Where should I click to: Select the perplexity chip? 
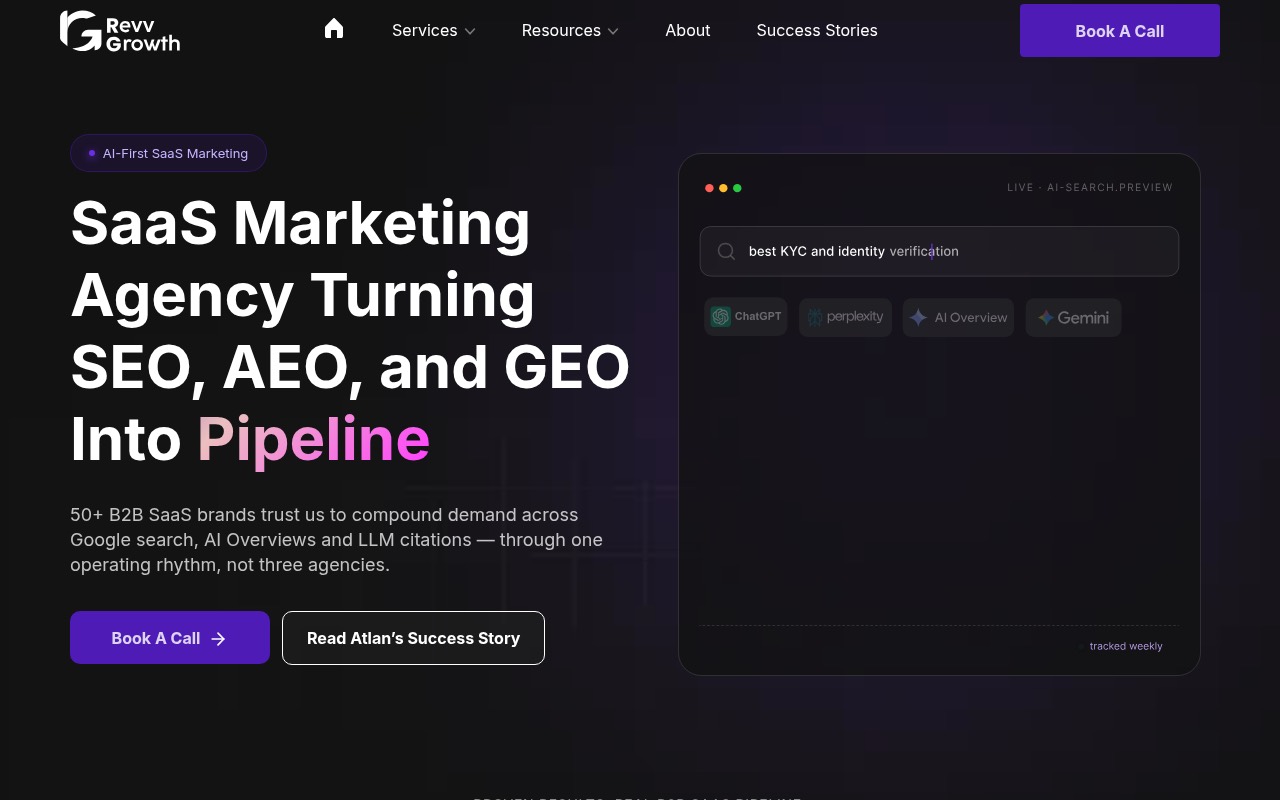[845, 317]
